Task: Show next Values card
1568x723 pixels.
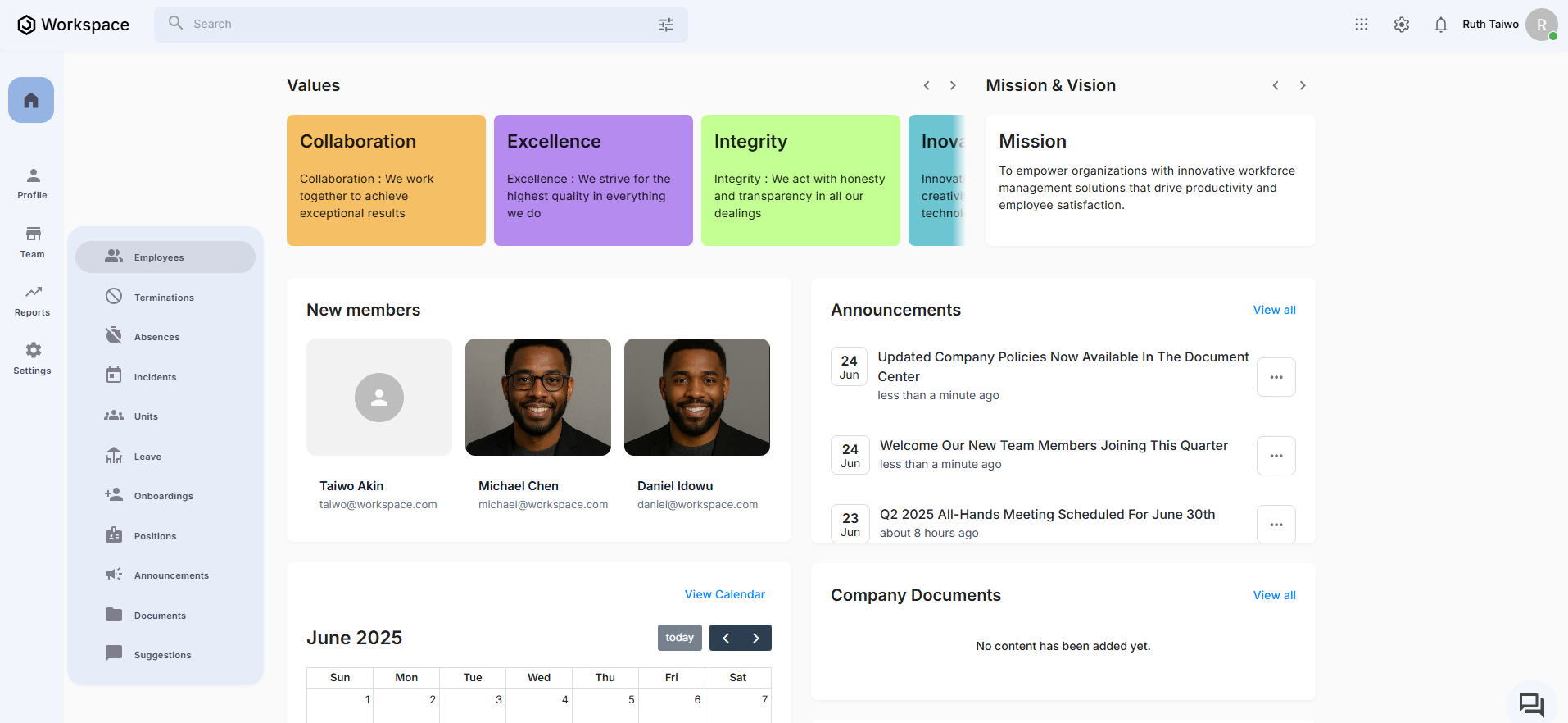Action: pyautogui.click(x=953, y=85)
